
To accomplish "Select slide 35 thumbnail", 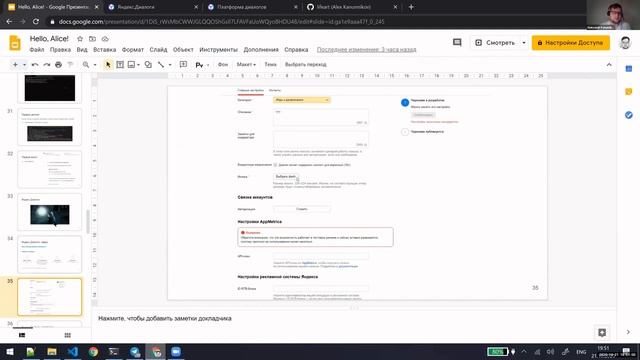I will pos(50,297).
